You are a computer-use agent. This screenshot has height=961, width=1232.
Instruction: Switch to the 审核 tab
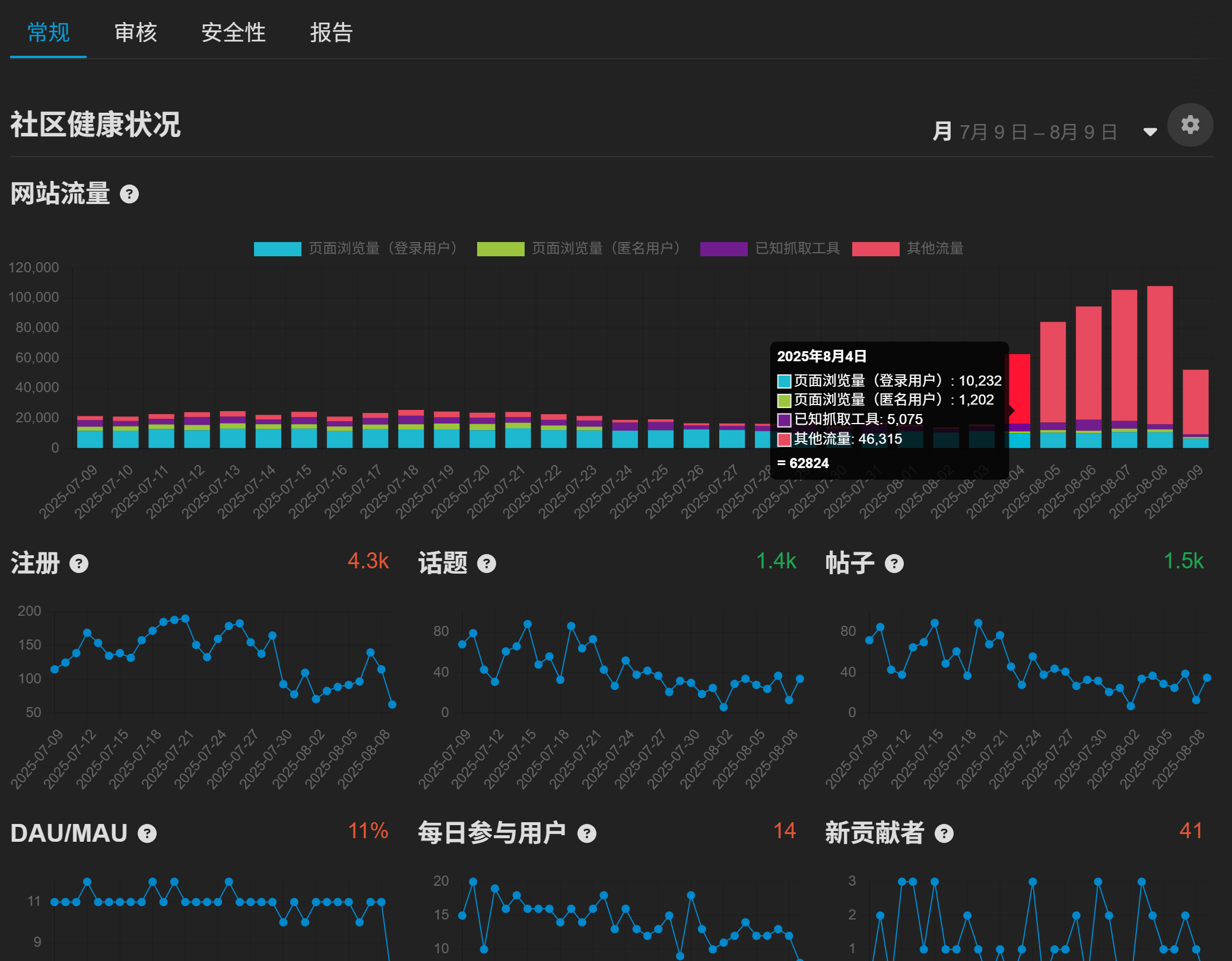(136, 33)
